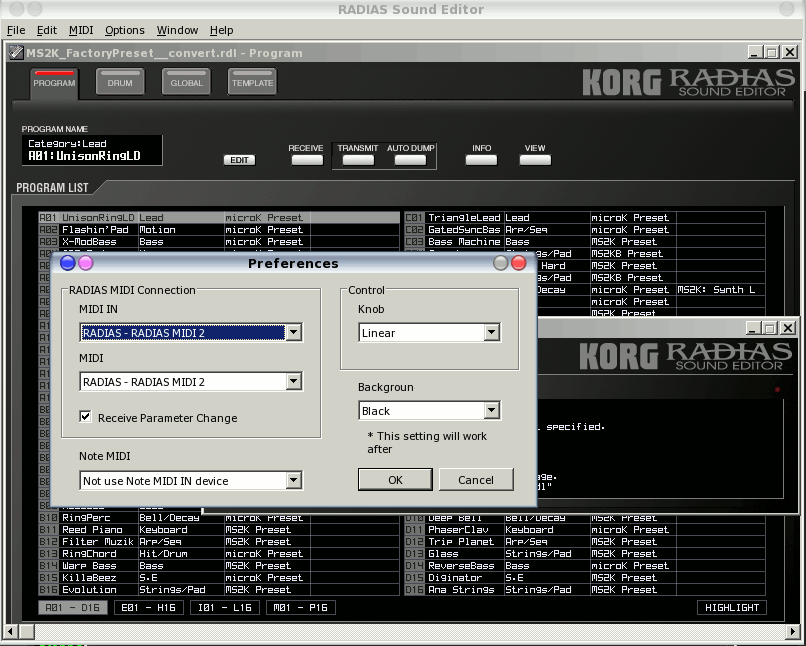Click the left arrow of the horizontal scrollbar
Viewport: 806px width, 646px height.
pyautogui.click(x=11, y=631)
